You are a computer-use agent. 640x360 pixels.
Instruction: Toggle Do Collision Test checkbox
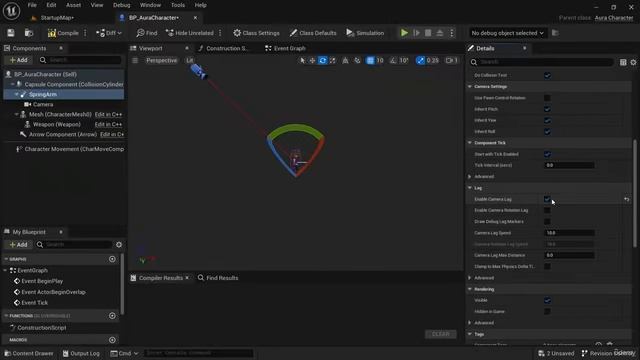point(547,76)
